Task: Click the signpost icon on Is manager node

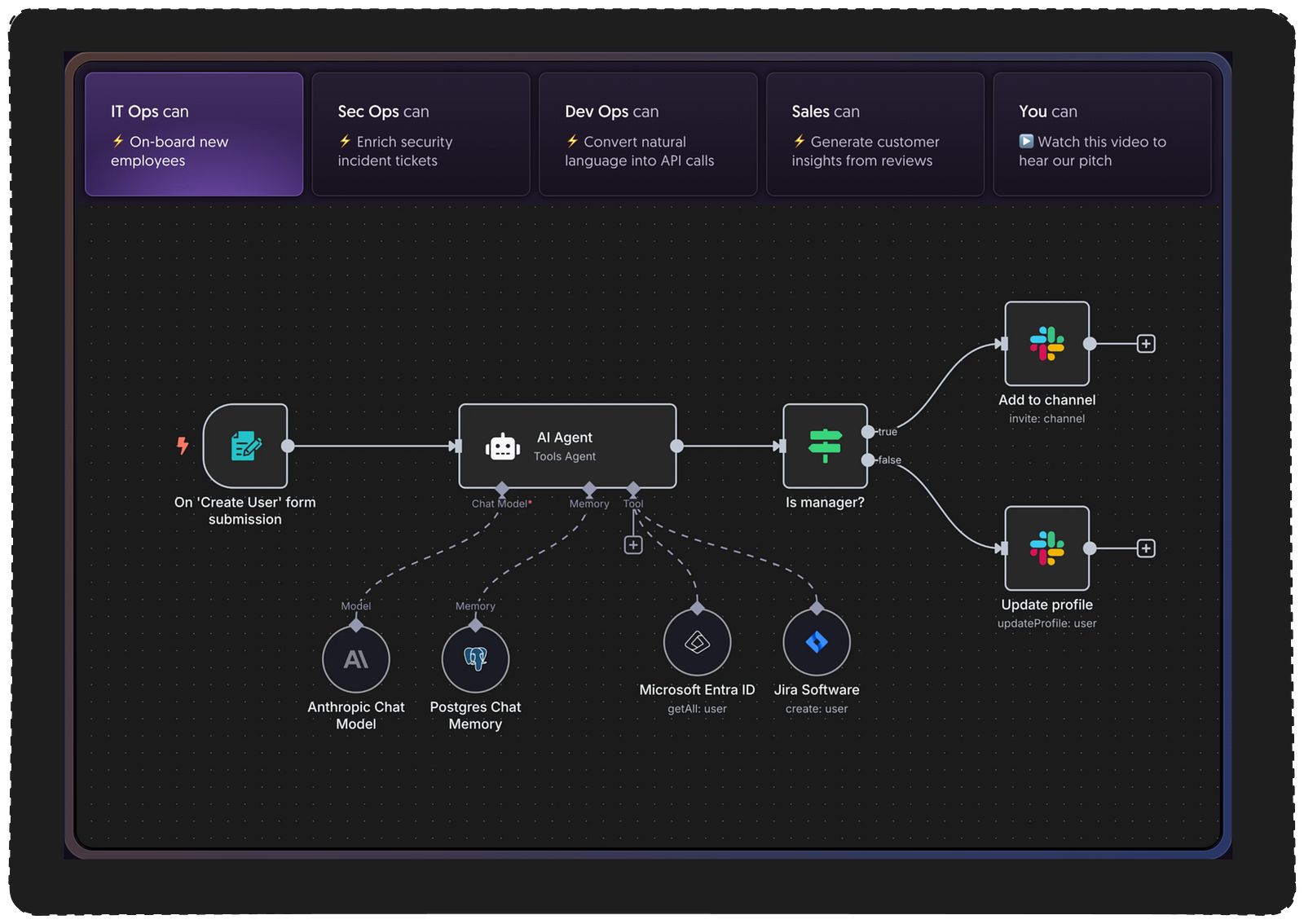Action: point(825,446)
